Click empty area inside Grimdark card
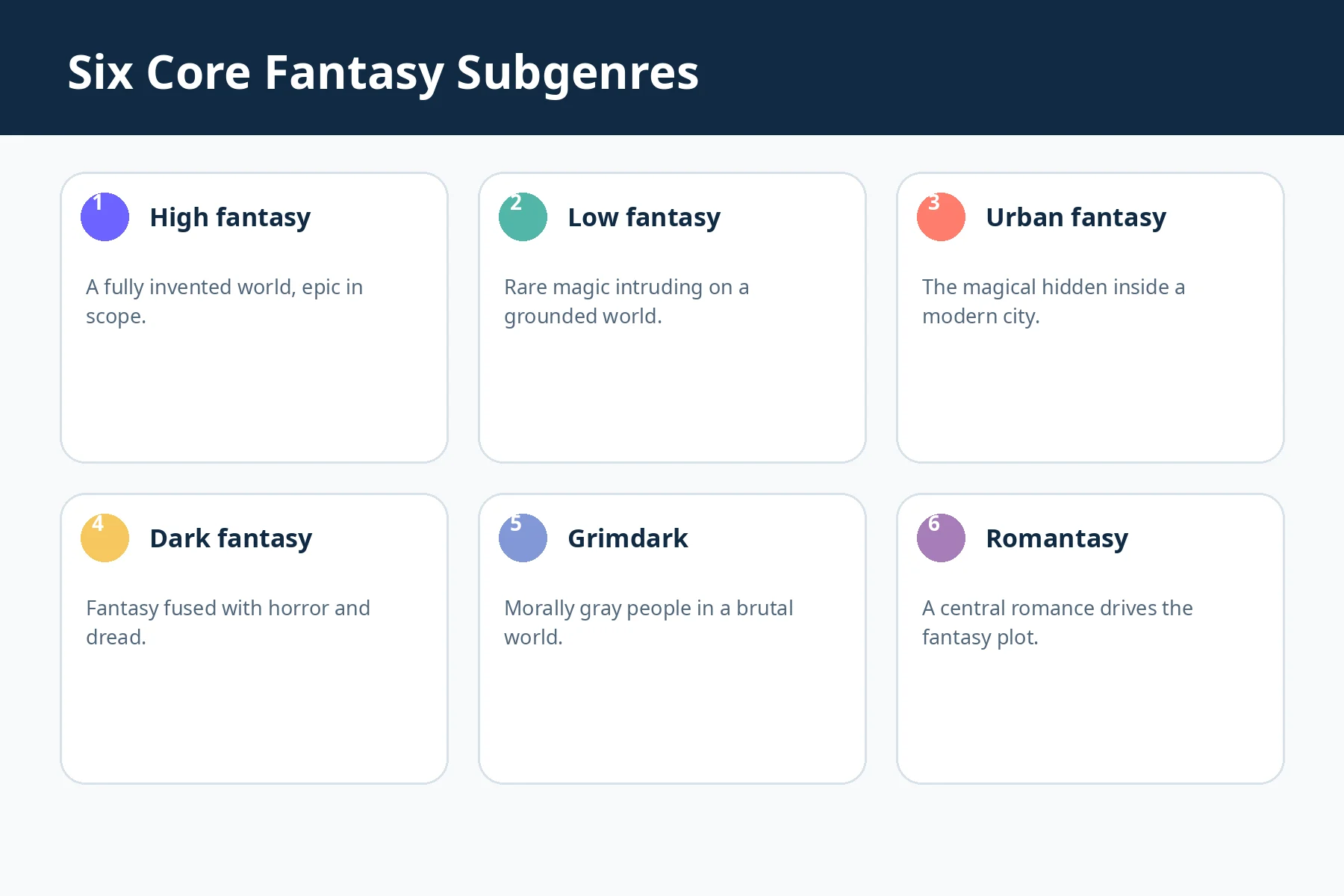Image resolution: width=1344 pixels, height=896 pixels. [x=672, y=717]
